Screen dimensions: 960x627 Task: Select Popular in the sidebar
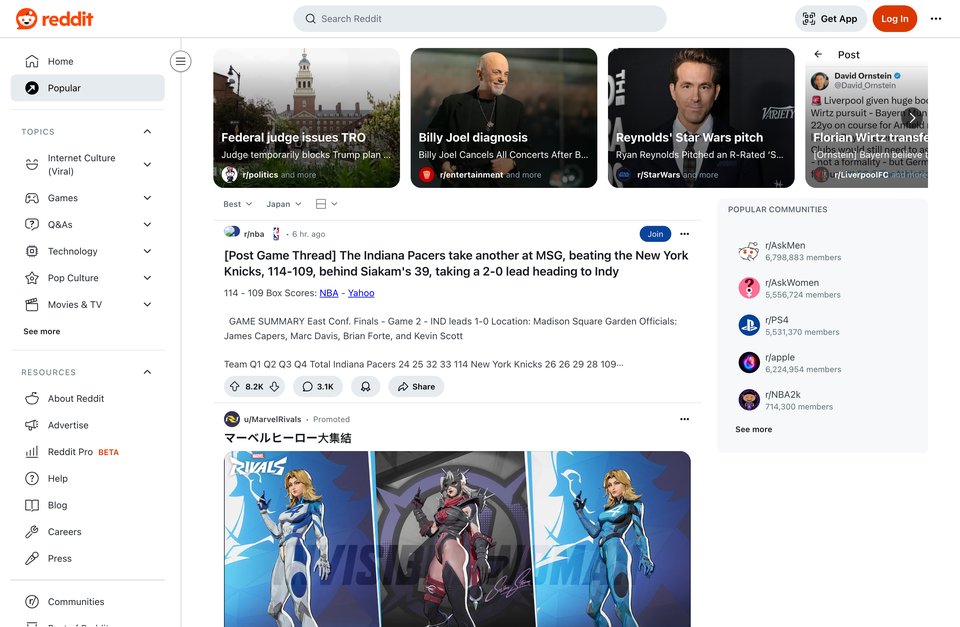point(88,88)
